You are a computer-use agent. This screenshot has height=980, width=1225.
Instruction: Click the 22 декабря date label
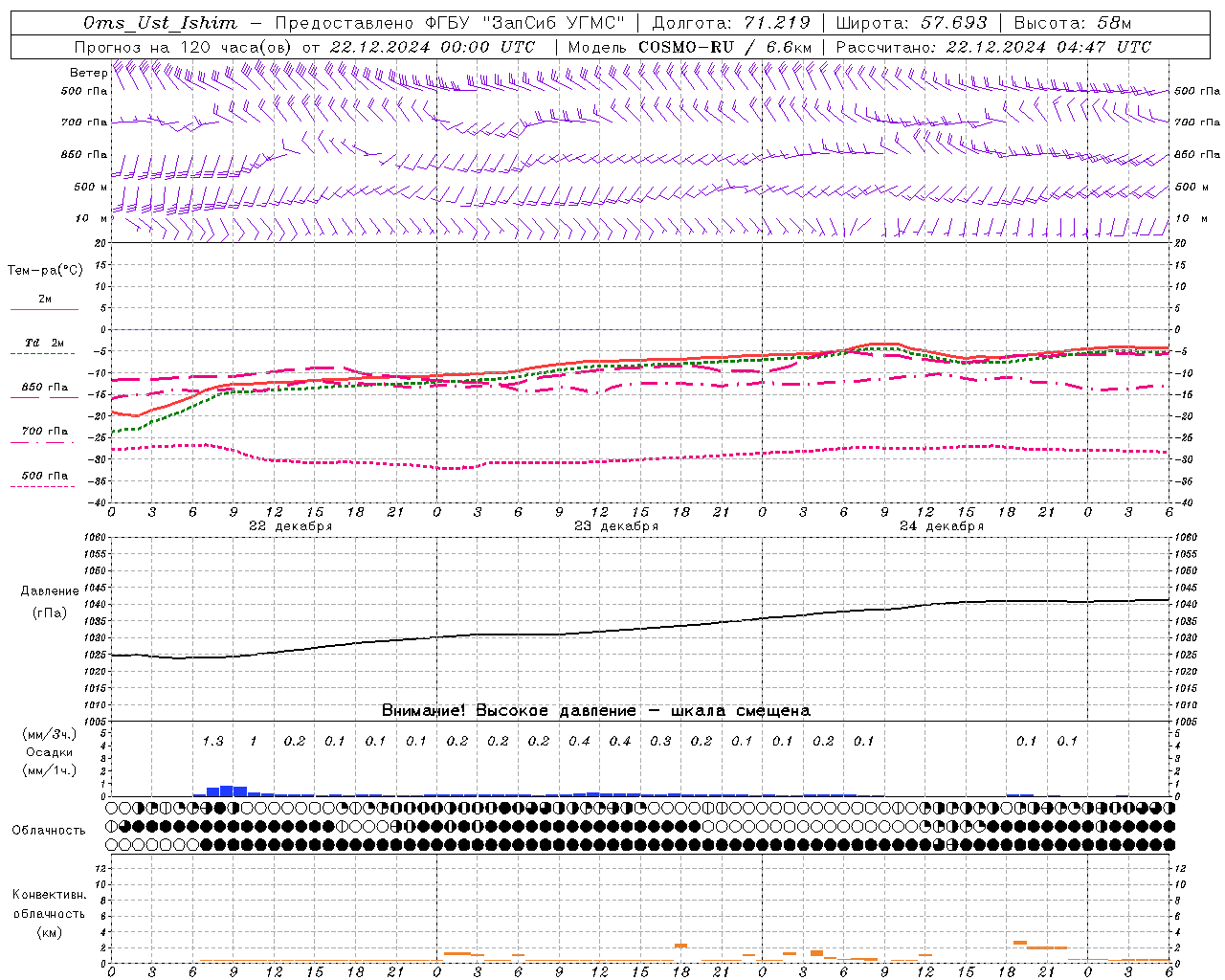coord(290,526)
